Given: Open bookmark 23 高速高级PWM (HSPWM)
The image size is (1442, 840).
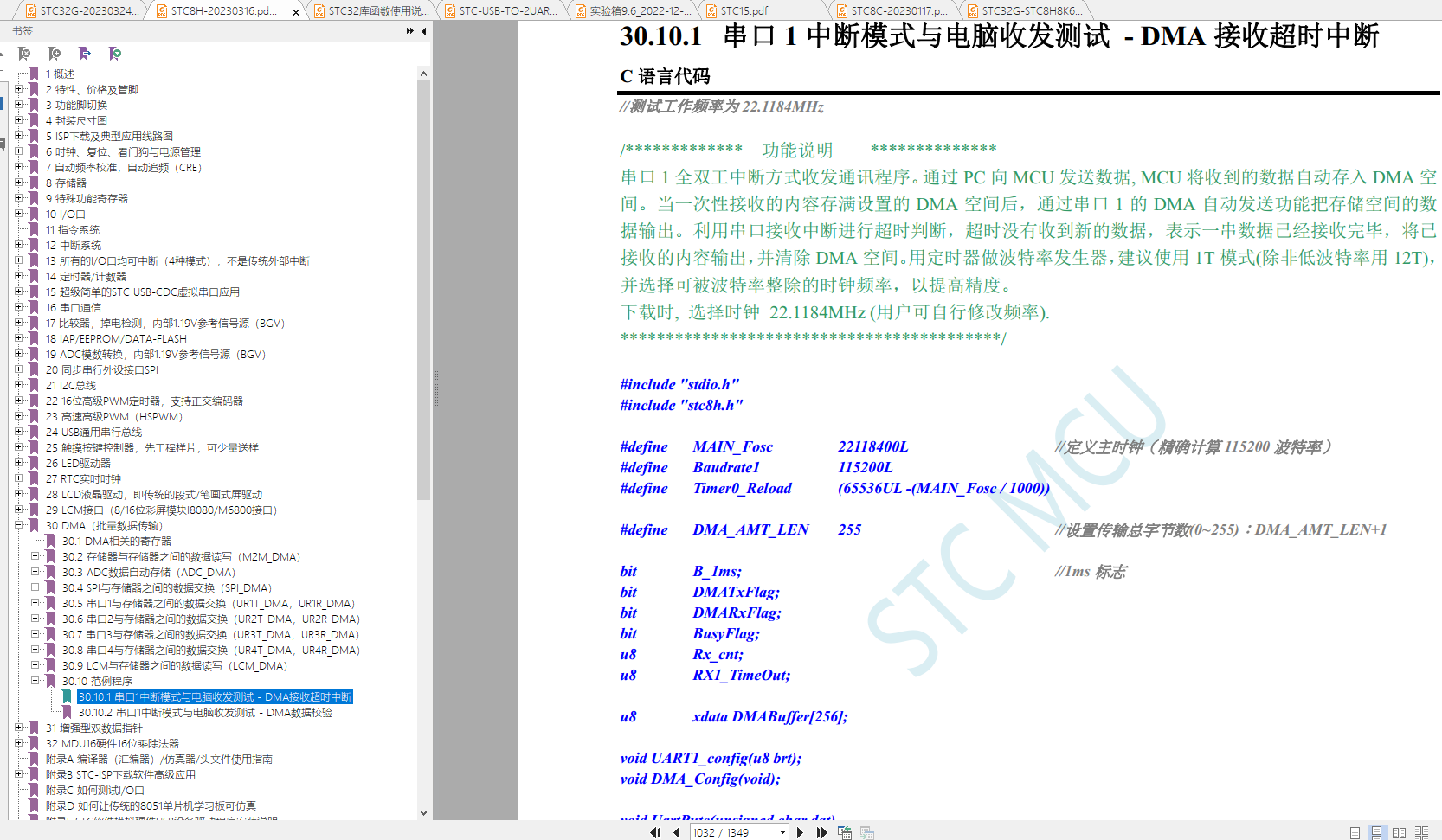Looking at the screenshot, I should coord(114,417).
